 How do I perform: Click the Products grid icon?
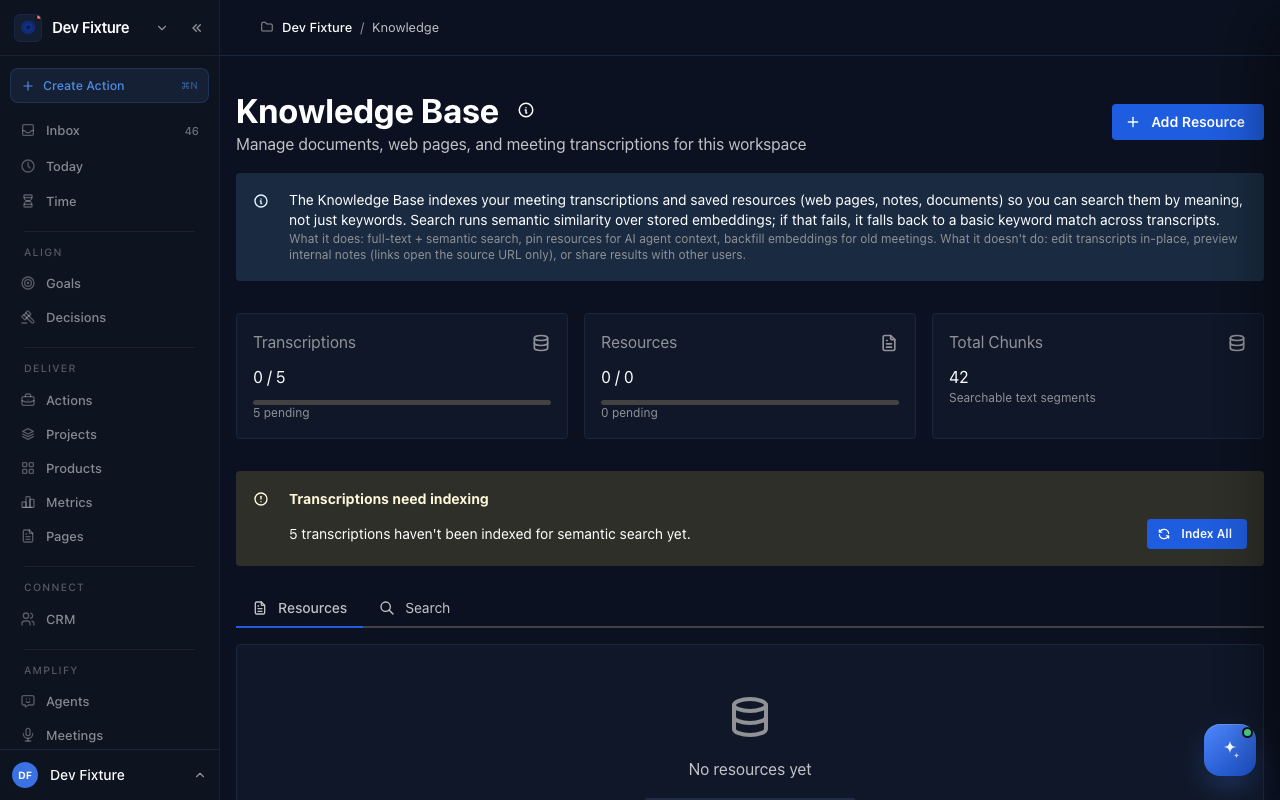pos(28,468)
